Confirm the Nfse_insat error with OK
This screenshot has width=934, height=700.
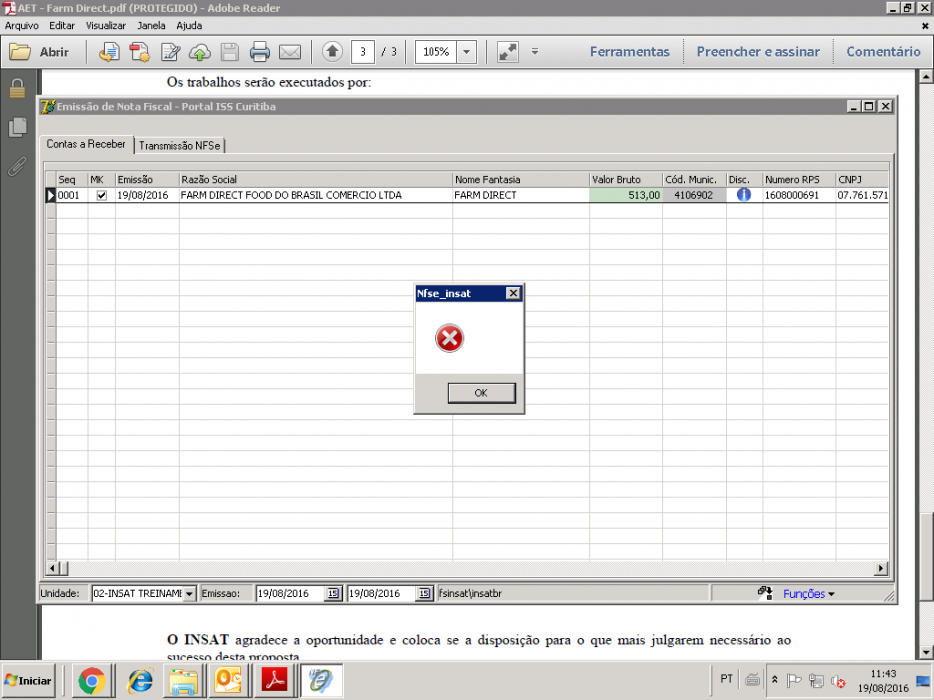[481, 393]
